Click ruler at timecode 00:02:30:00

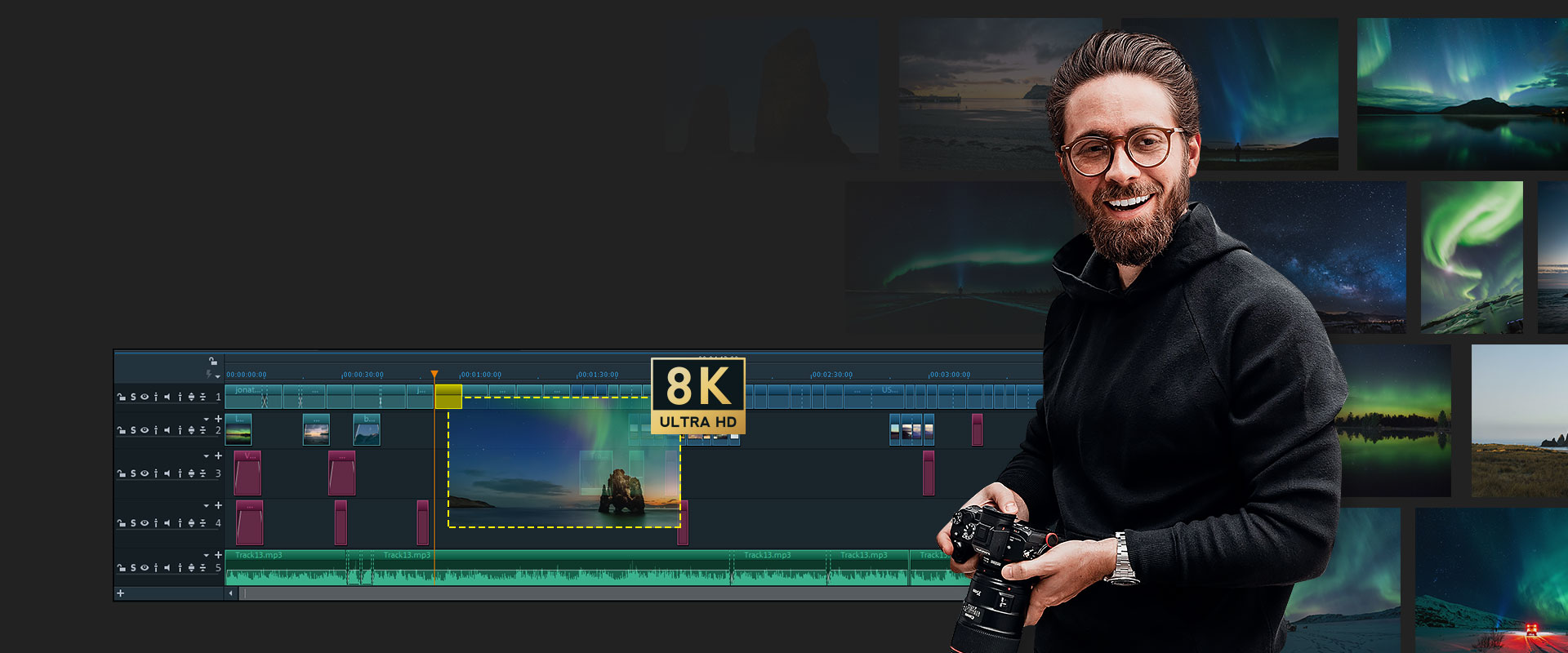click(x=832, y=375)
